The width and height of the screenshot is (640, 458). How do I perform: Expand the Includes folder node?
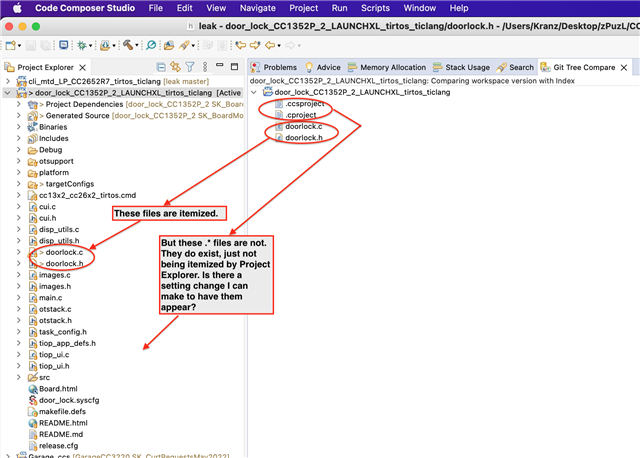click(x=18, y=138)
